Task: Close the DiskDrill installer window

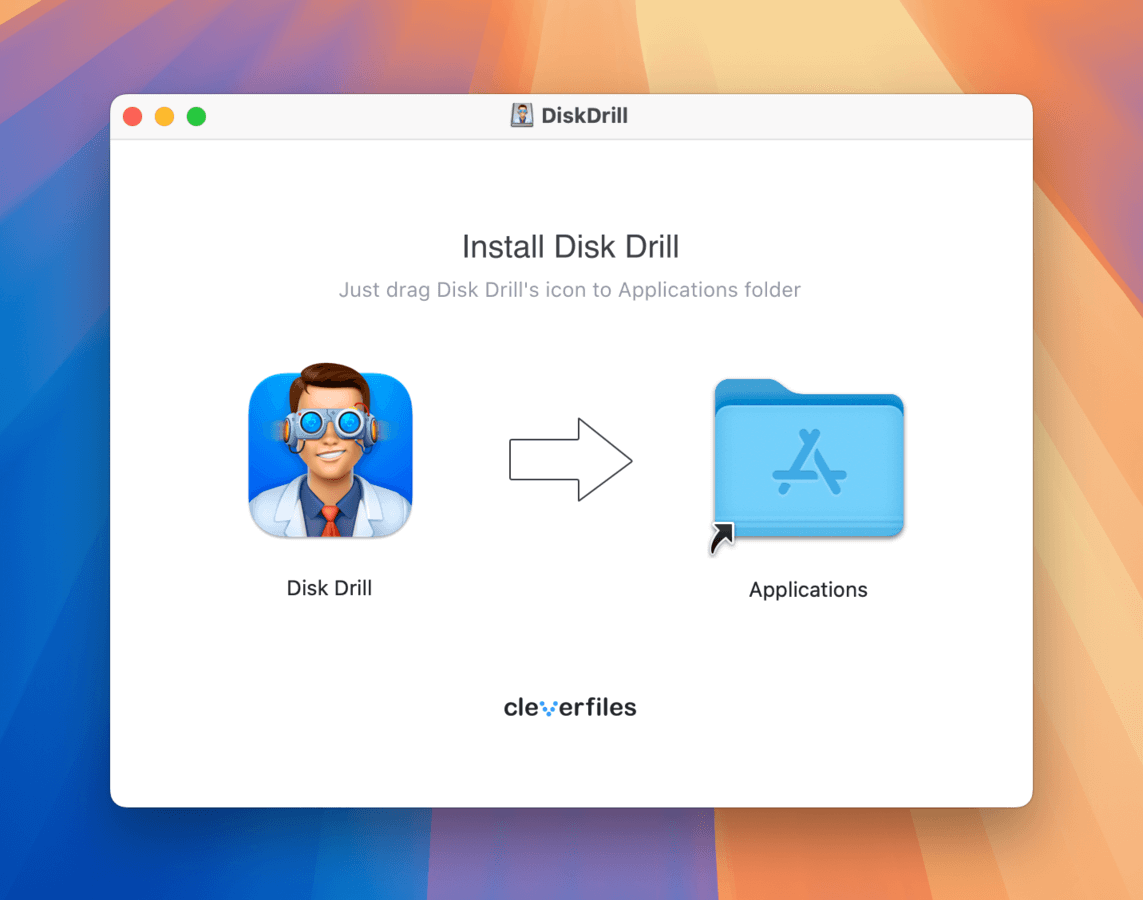Action: coord(133,117)
